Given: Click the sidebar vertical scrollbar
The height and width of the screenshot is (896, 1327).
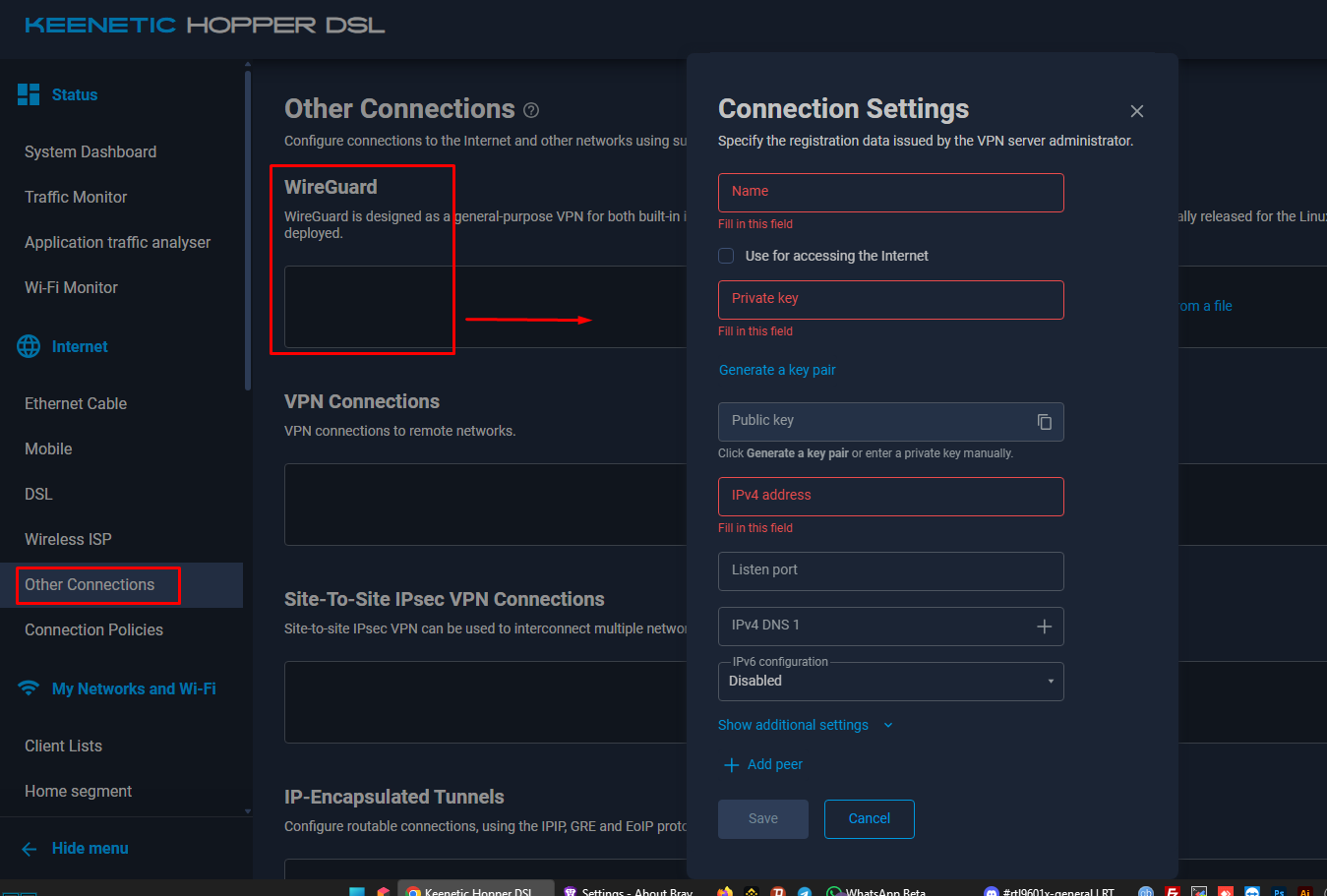Looking at the screenshot, I should (248, 230).
